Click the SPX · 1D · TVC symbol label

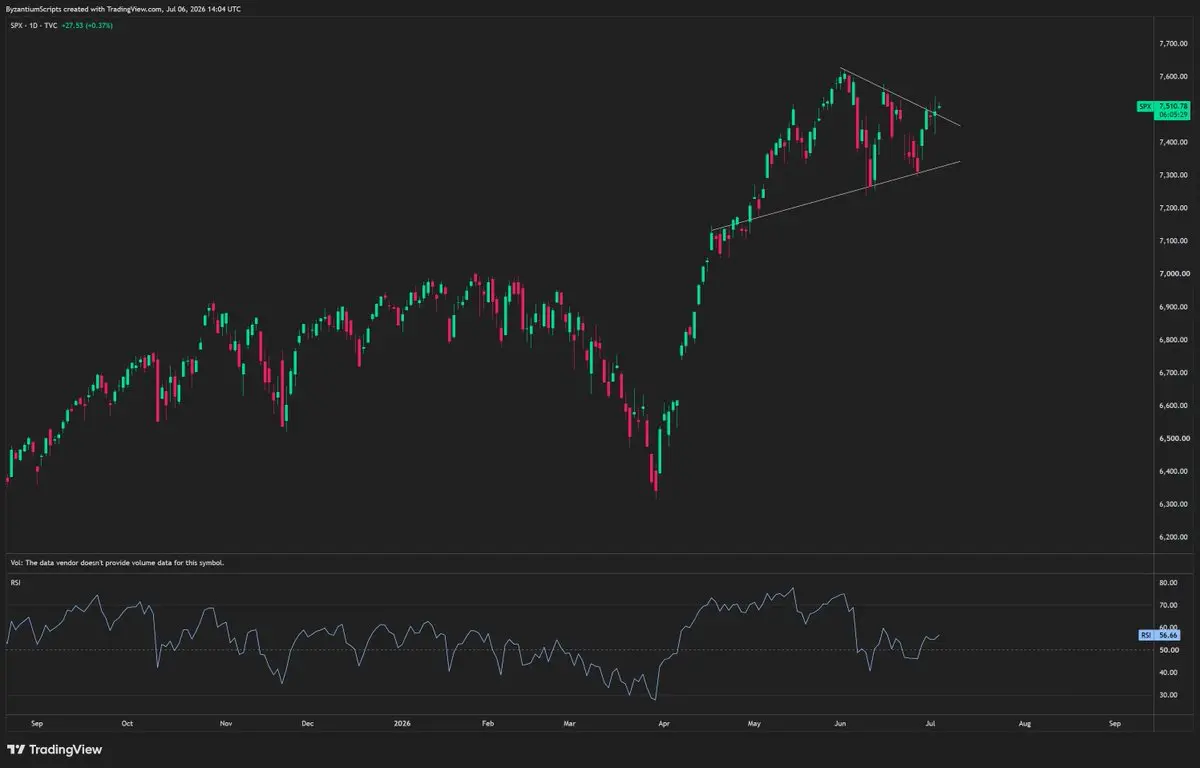tap(36, 25)
